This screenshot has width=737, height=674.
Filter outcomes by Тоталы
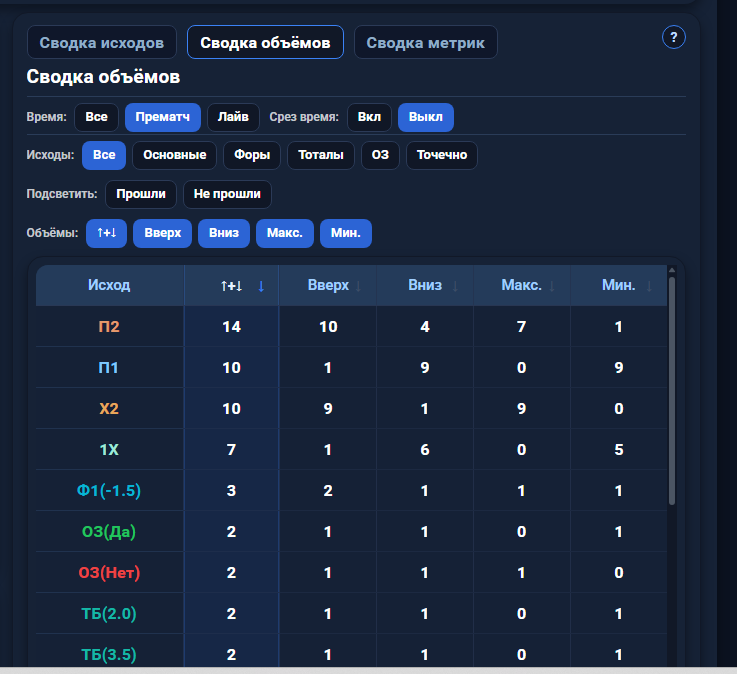pos(321,155)
